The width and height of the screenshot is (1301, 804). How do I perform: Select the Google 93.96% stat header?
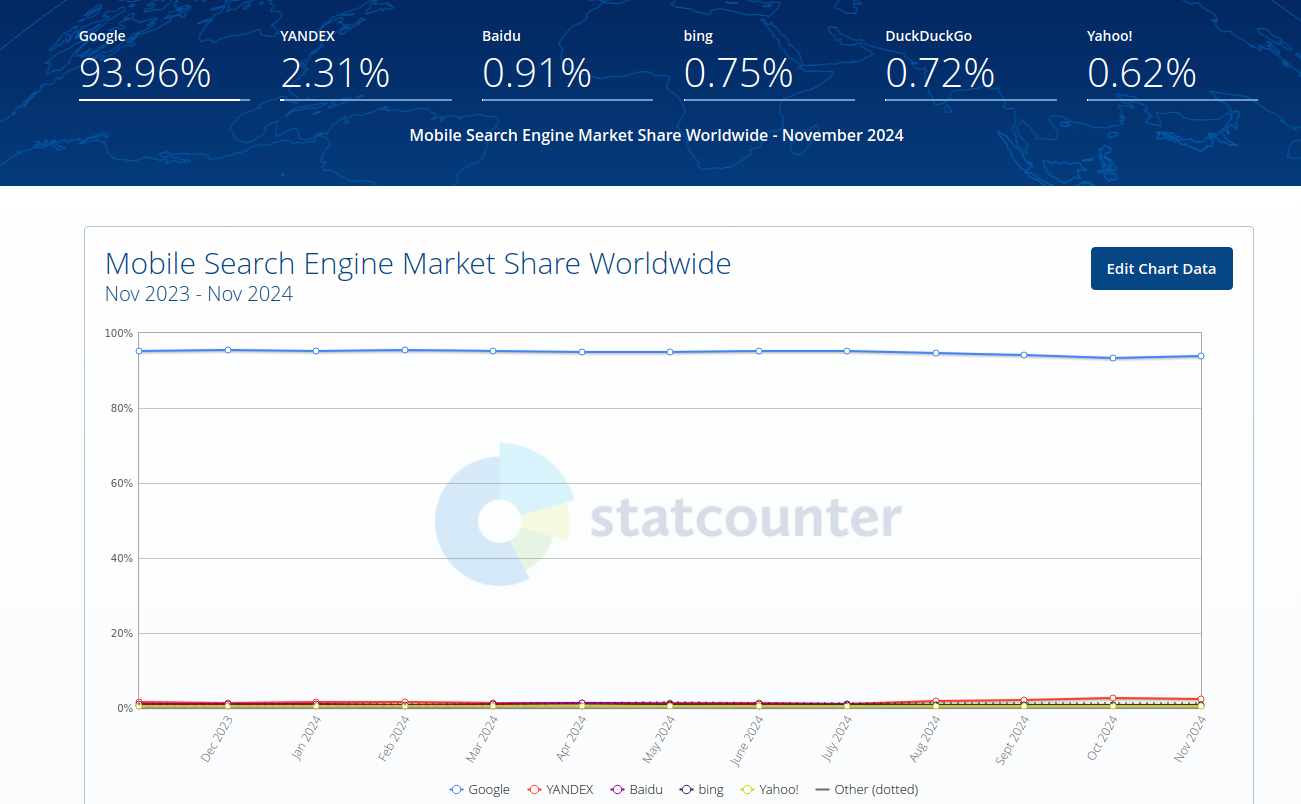tap(165, 63)
